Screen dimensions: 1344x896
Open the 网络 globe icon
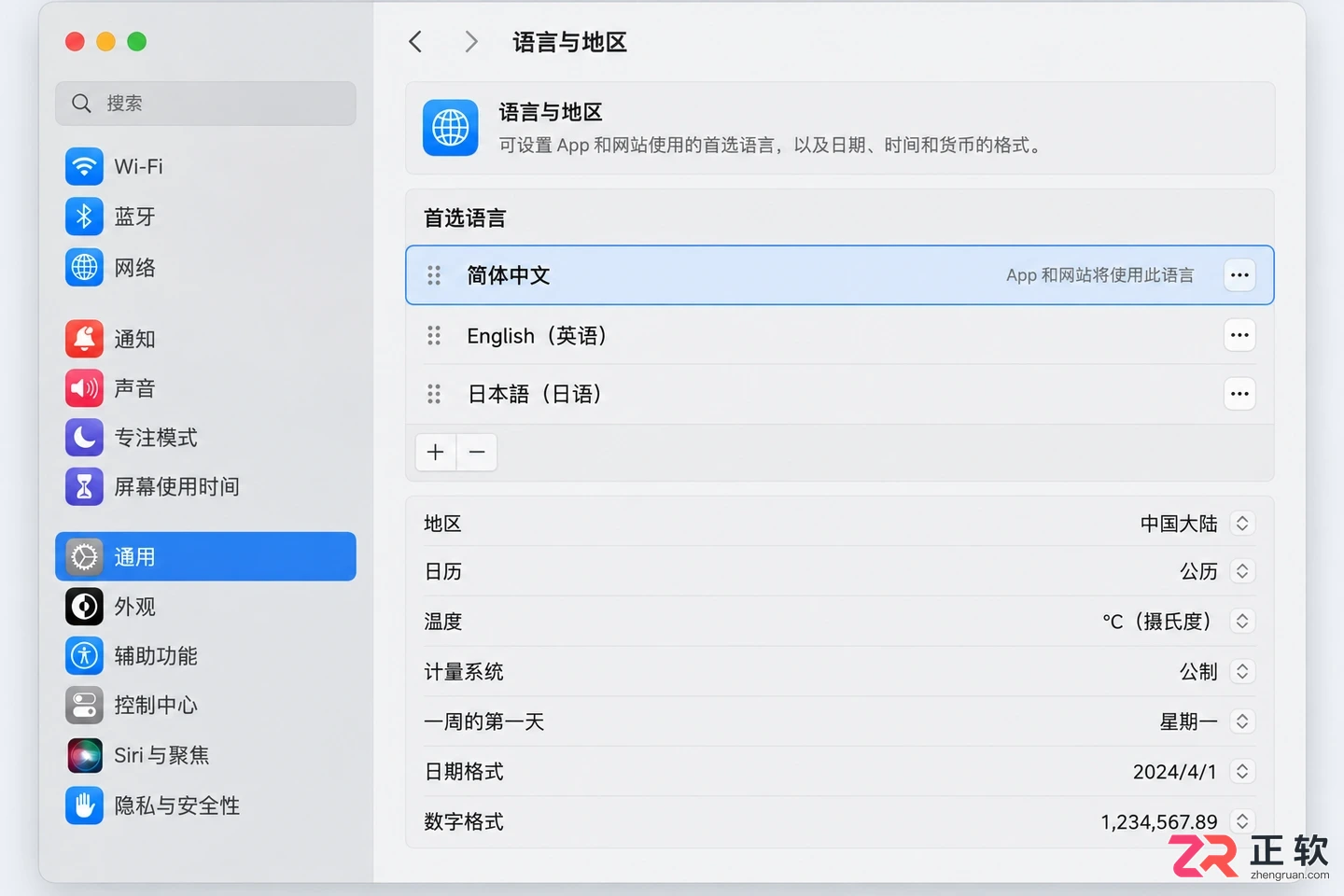(x=84, y=268)
